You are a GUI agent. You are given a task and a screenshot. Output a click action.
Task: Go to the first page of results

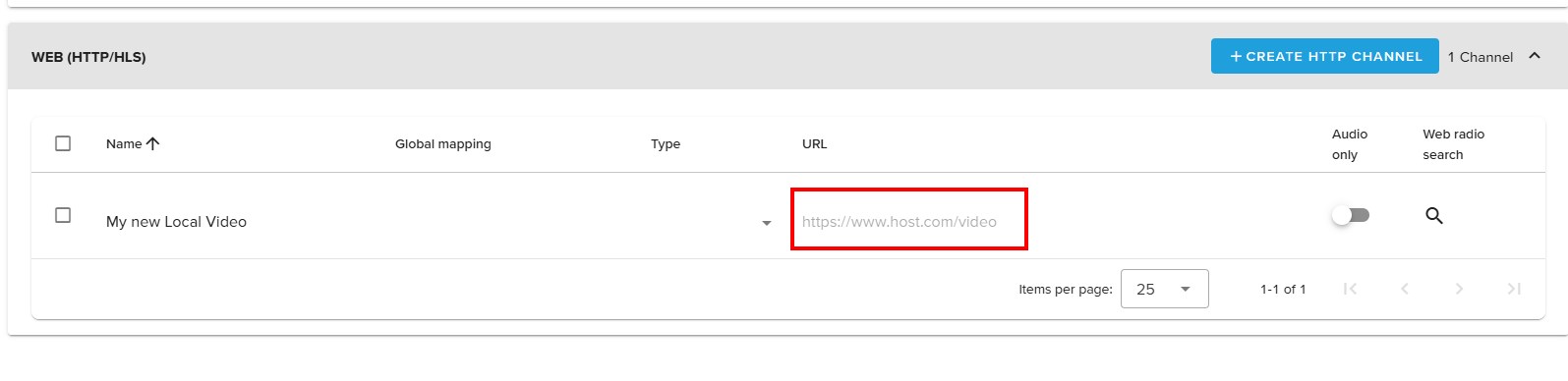(x=1350, y=289)
